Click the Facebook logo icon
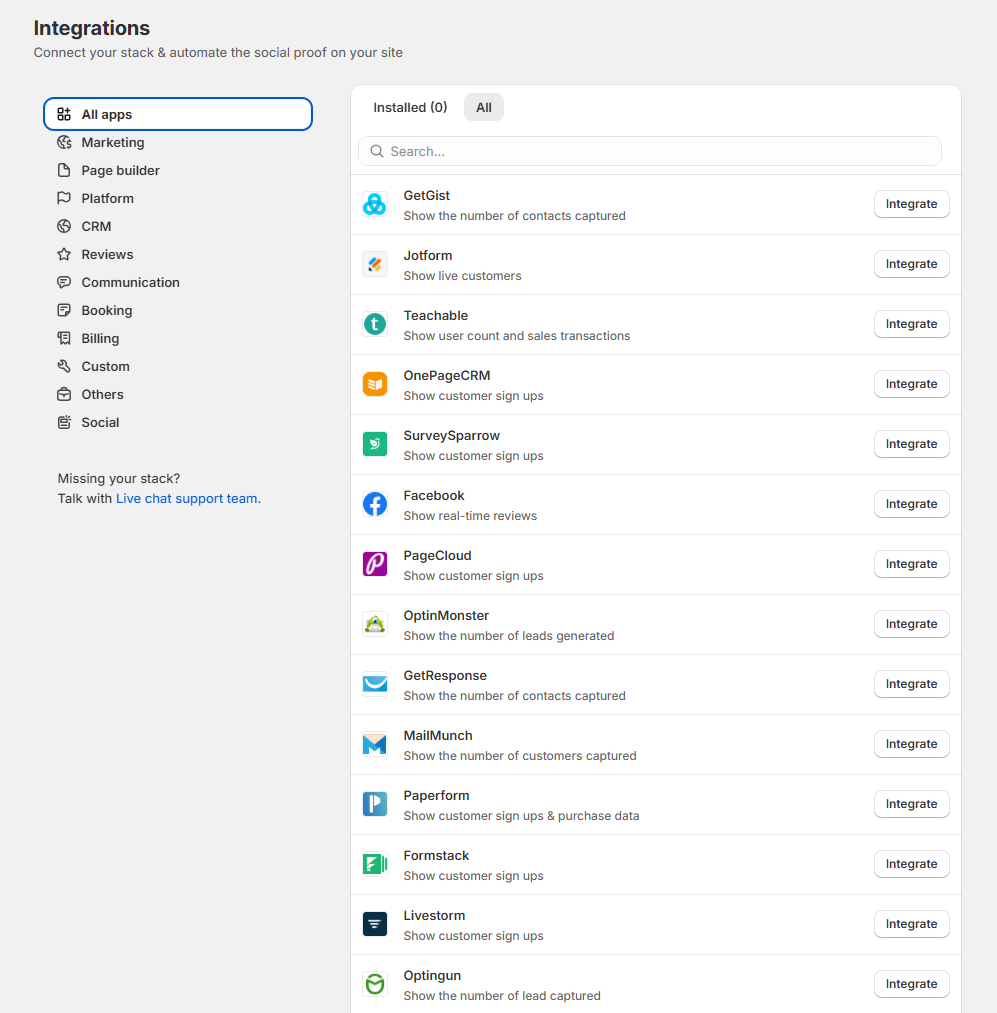This screenshot has width=997, height=1013. tap(374, 504)
